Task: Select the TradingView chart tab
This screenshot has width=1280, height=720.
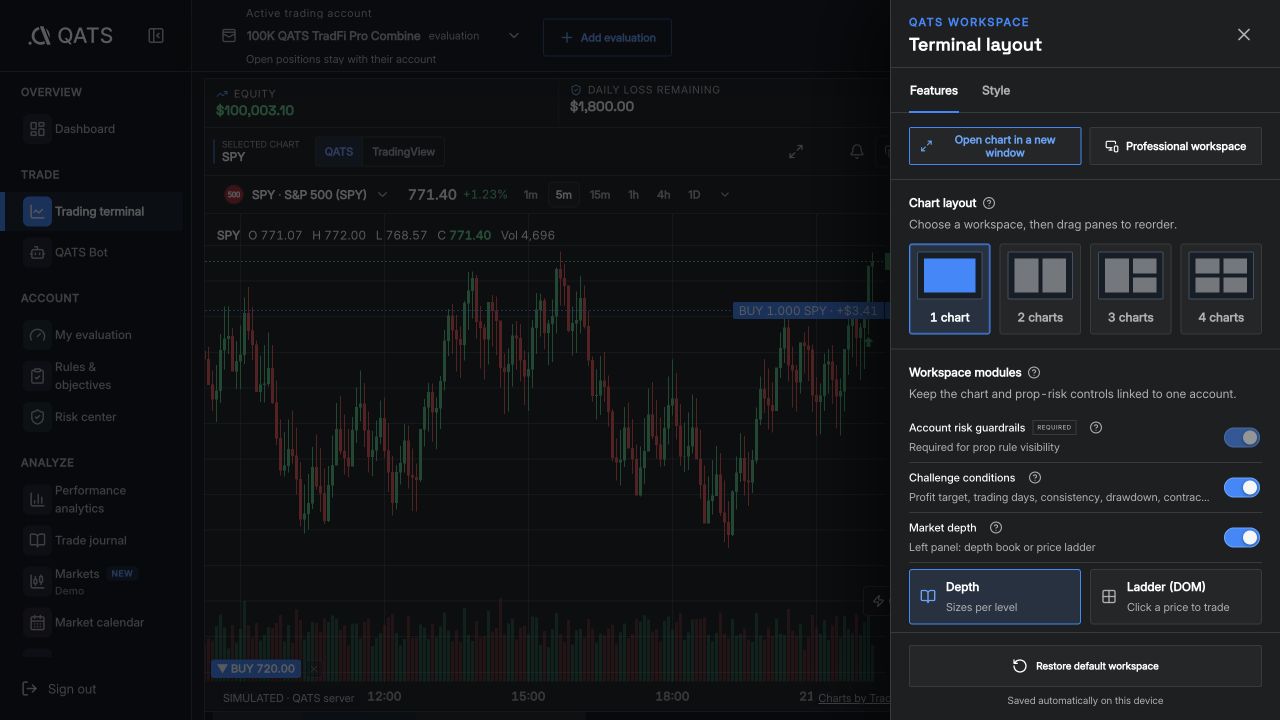Action: 404,152
